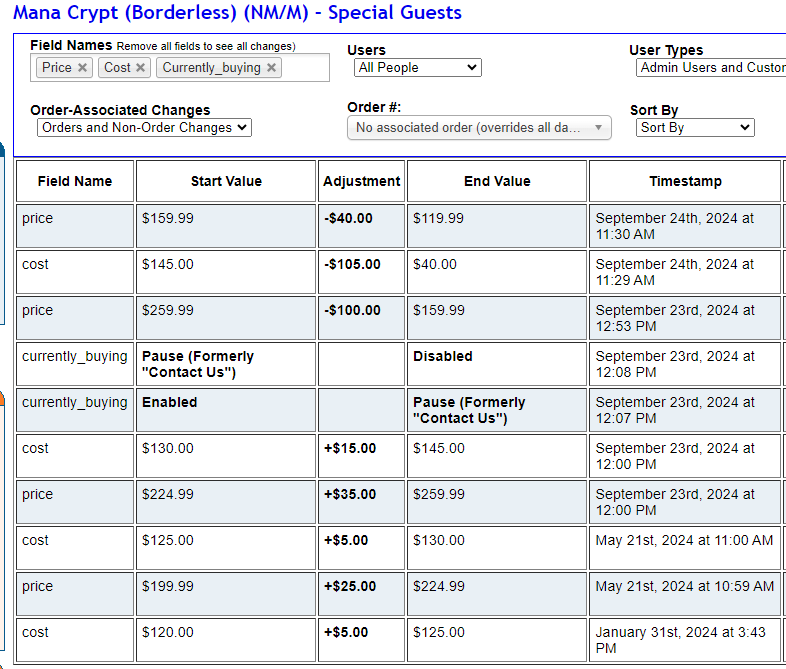Click the September 23rd 12:08 PM timestamp
The height and width of the screenshot is (669, 786).
pos(675,365)
